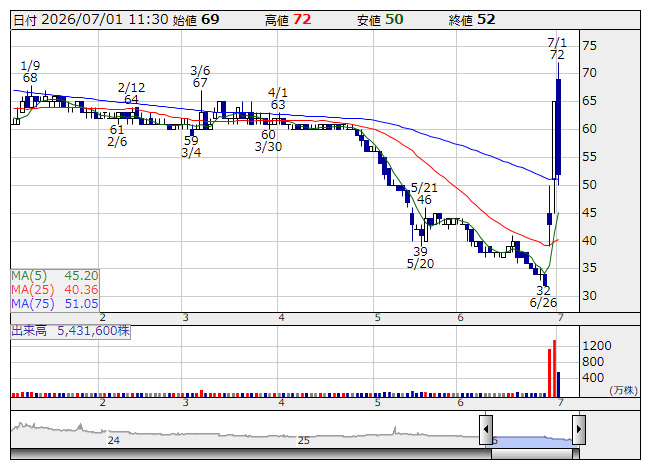
Task: Select the MA(25) legend entry
Action: [x=55, y=290]
